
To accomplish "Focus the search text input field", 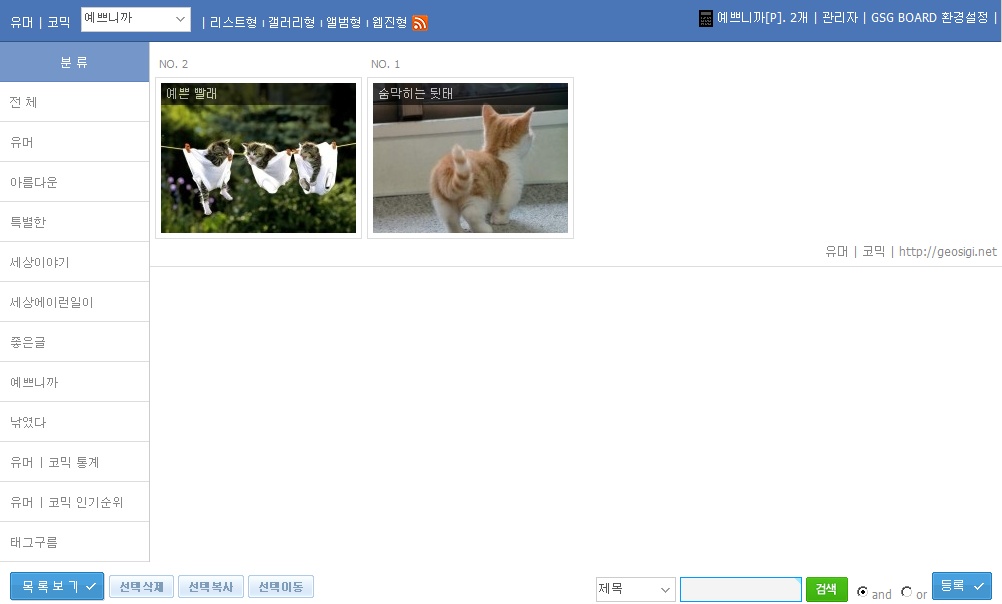I will (741, 589).
